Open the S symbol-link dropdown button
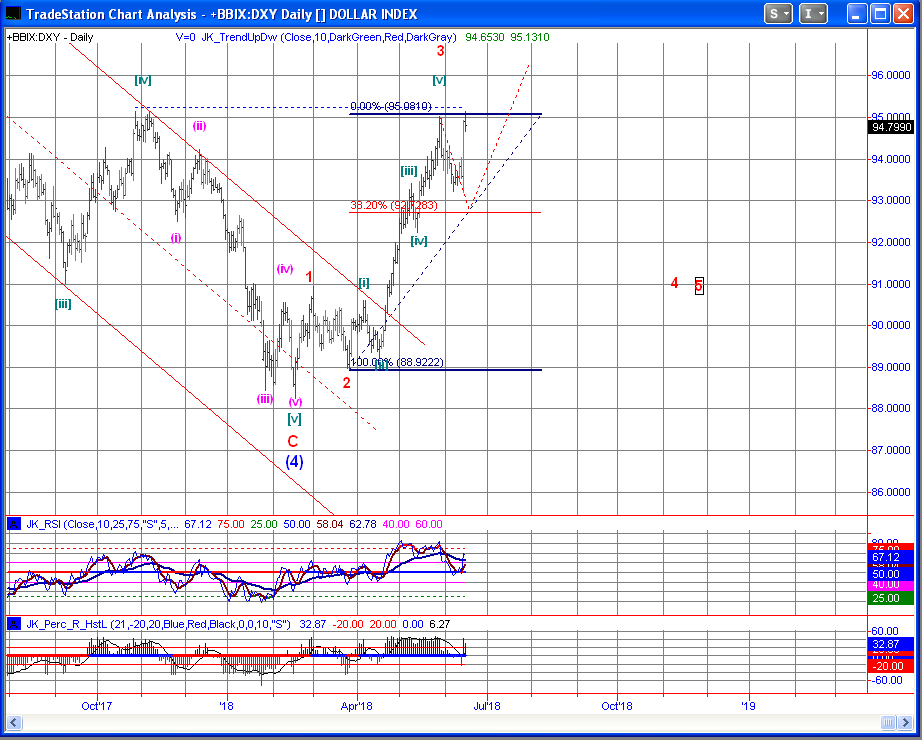 click(x=778, y=14)
